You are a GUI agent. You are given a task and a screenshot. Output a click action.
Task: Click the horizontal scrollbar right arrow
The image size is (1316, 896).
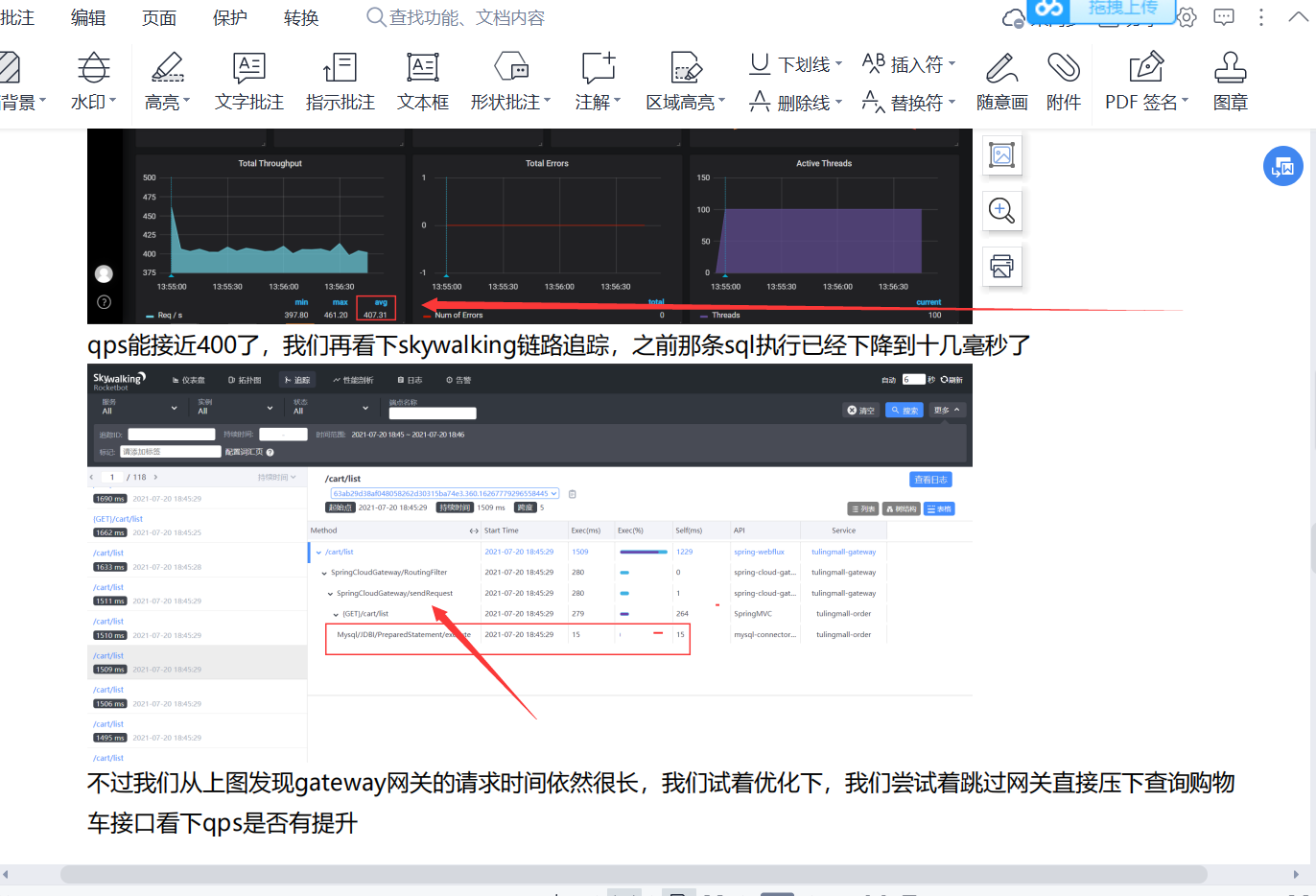tap(1297, 874)
